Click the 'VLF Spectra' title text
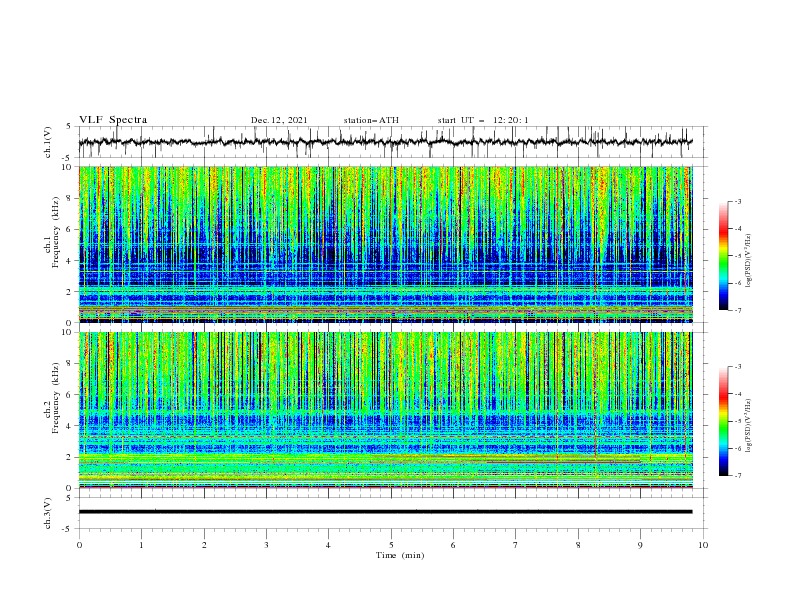This screenshot has width=792, height=612. [x=113, y=120]
